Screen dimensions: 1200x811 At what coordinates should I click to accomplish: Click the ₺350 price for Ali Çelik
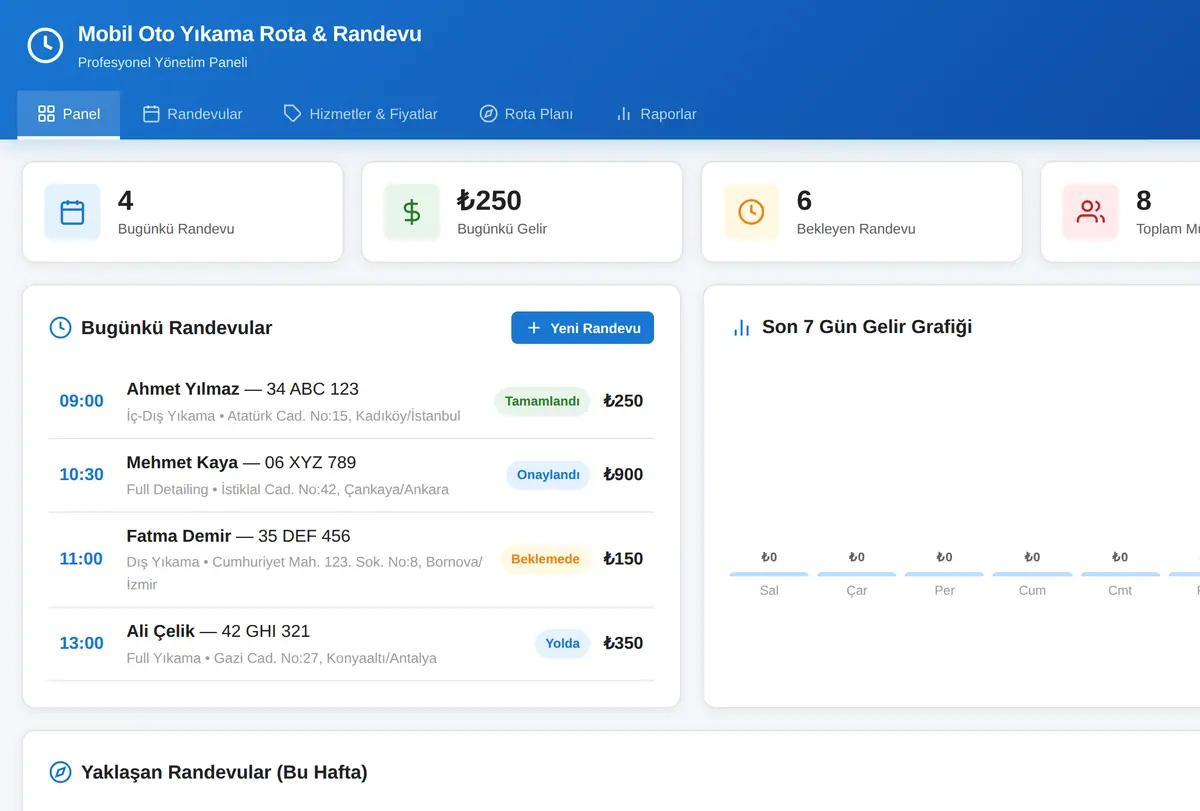coord(623,643)
